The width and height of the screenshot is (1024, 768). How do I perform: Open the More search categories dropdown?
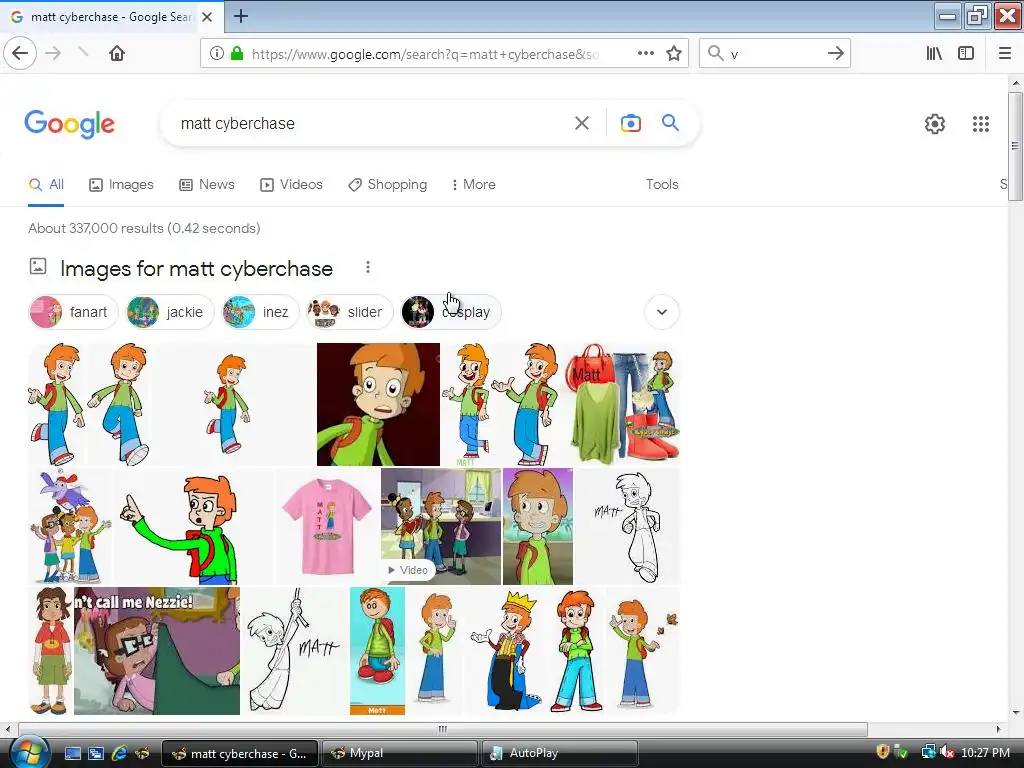473,185
